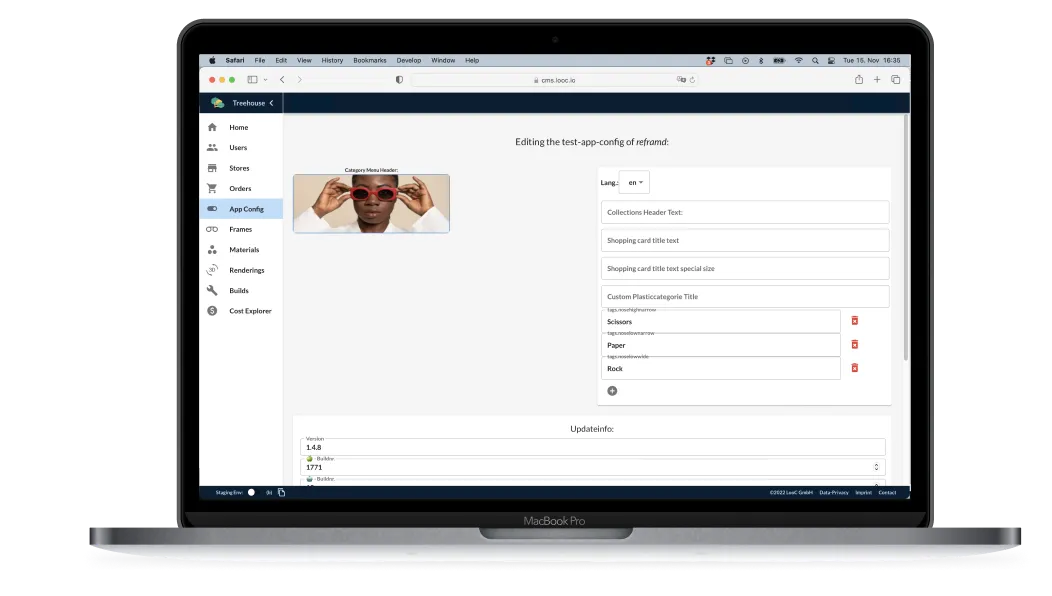This screenshot has width=1052, height=596.
Task: Toggle the Staging Env switch
Action: (x=251, y=493)
